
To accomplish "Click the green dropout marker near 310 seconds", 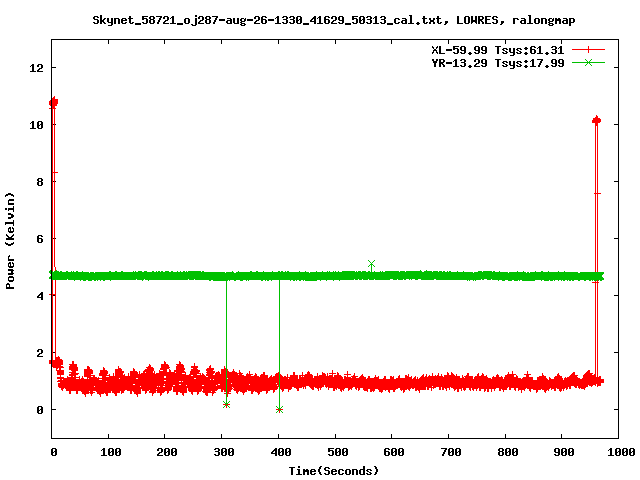I will point(227,404).
